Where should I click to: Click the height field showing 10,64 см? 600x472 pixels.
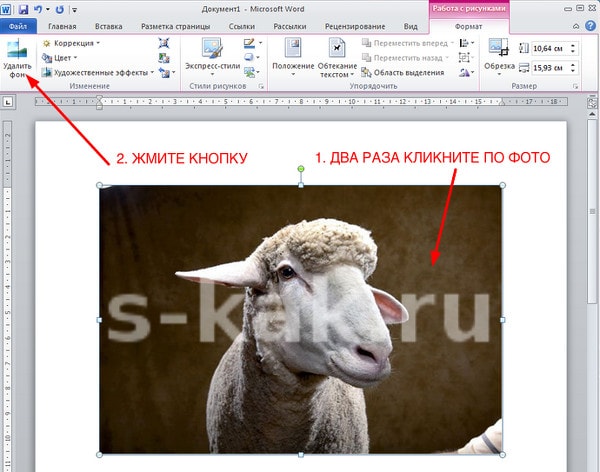point(550,48)
